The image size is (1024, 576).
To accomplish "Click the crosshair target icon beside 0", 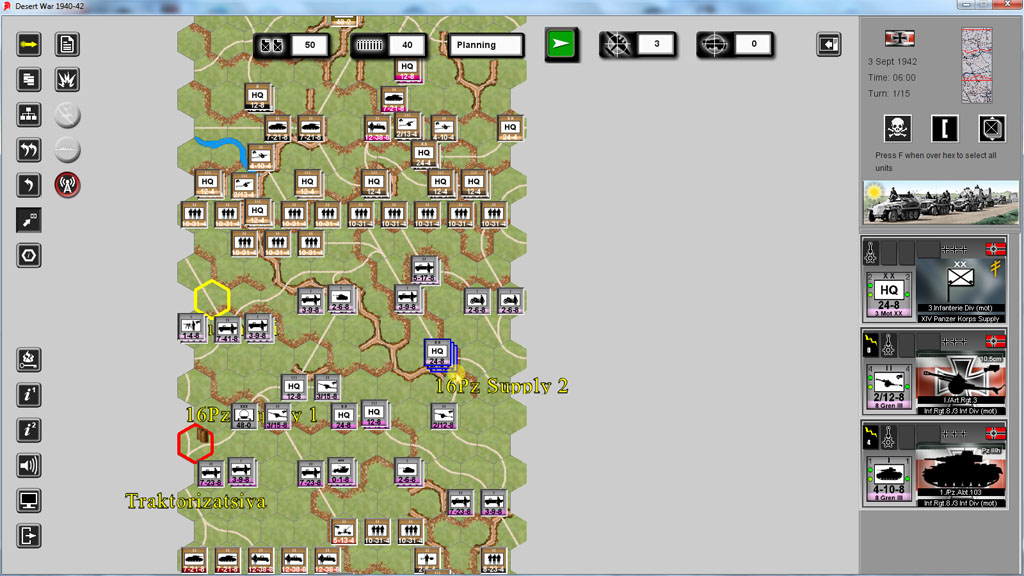I will 714,44.
